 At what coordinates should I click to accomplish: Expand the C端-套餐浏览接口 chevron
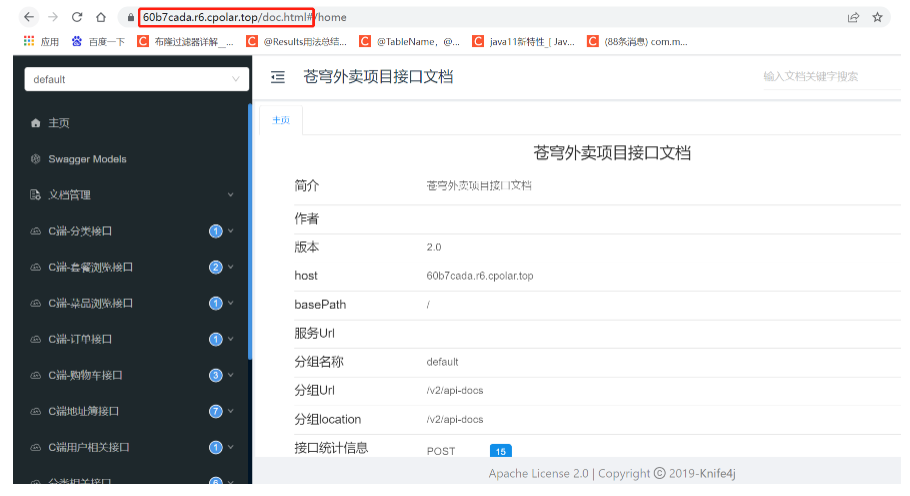click(x=230, y=267)
